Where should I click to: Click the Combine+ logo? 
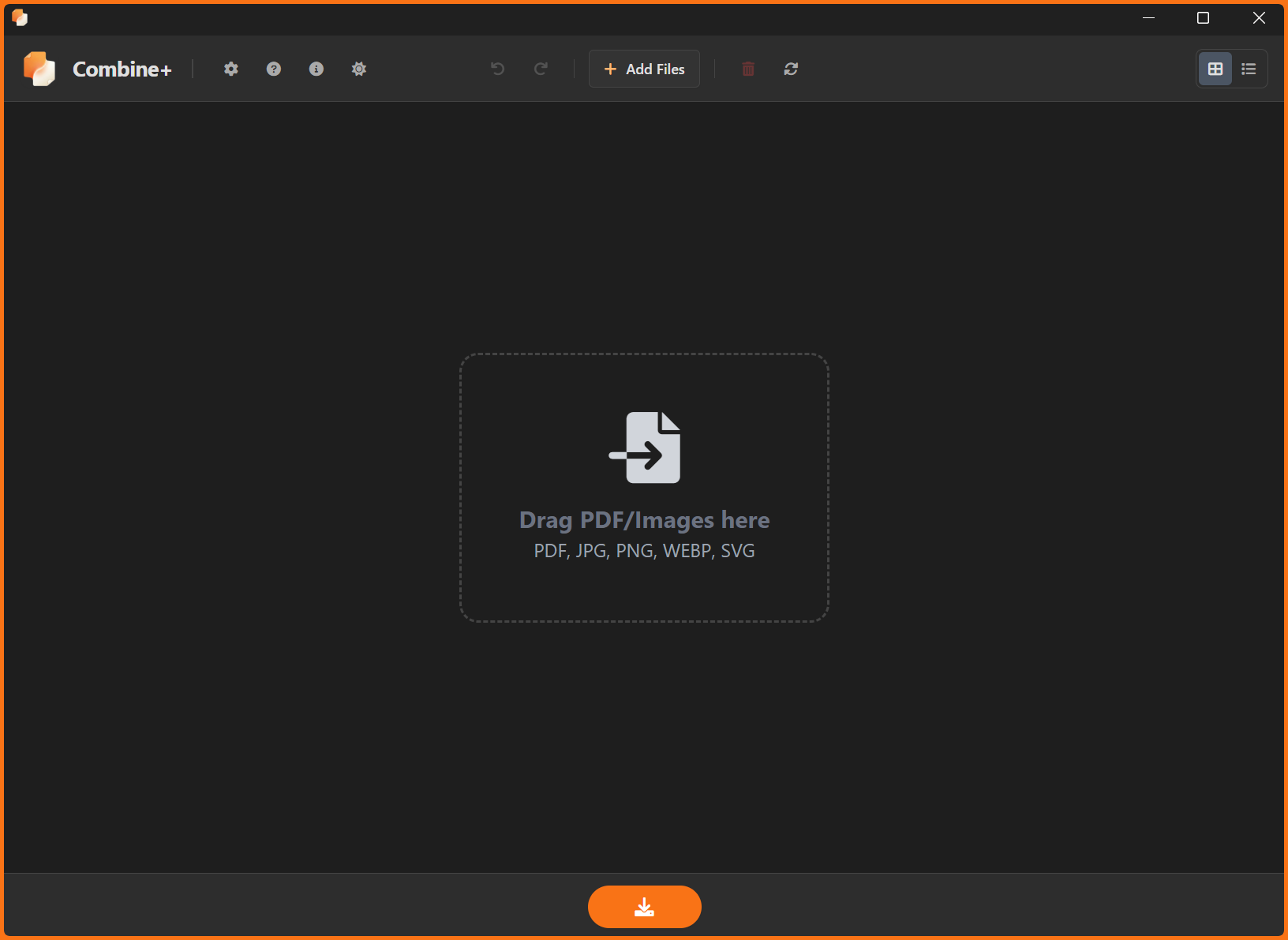[x=38, y=69]
